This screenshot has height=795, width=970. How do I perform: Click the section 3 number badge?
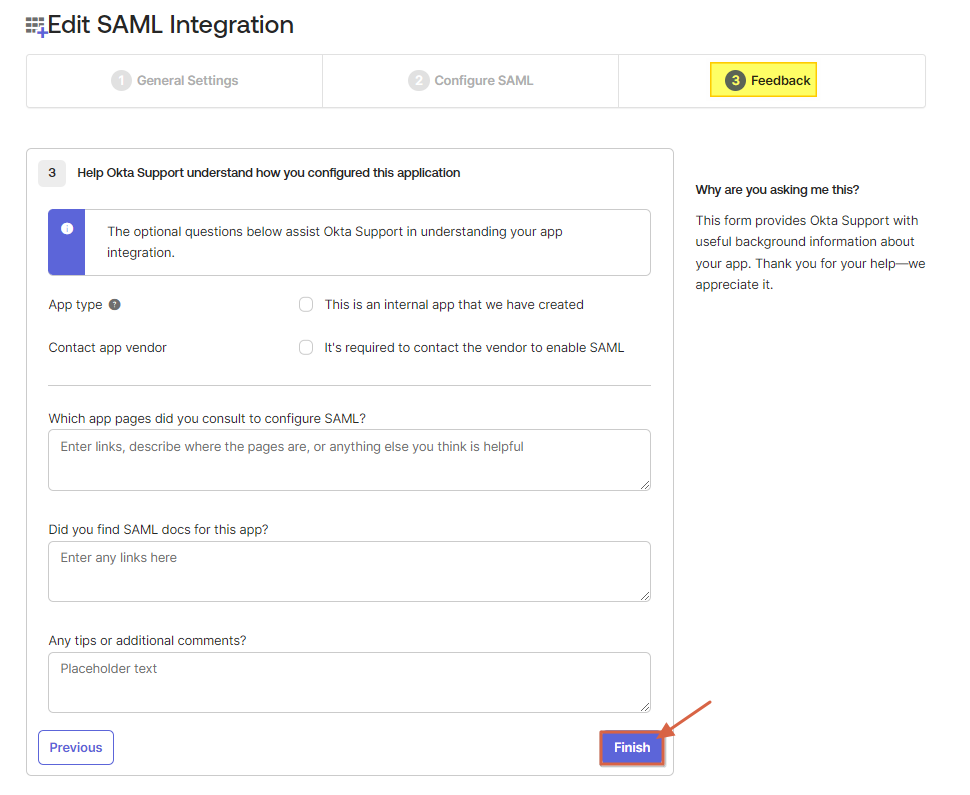pos(52,173)
